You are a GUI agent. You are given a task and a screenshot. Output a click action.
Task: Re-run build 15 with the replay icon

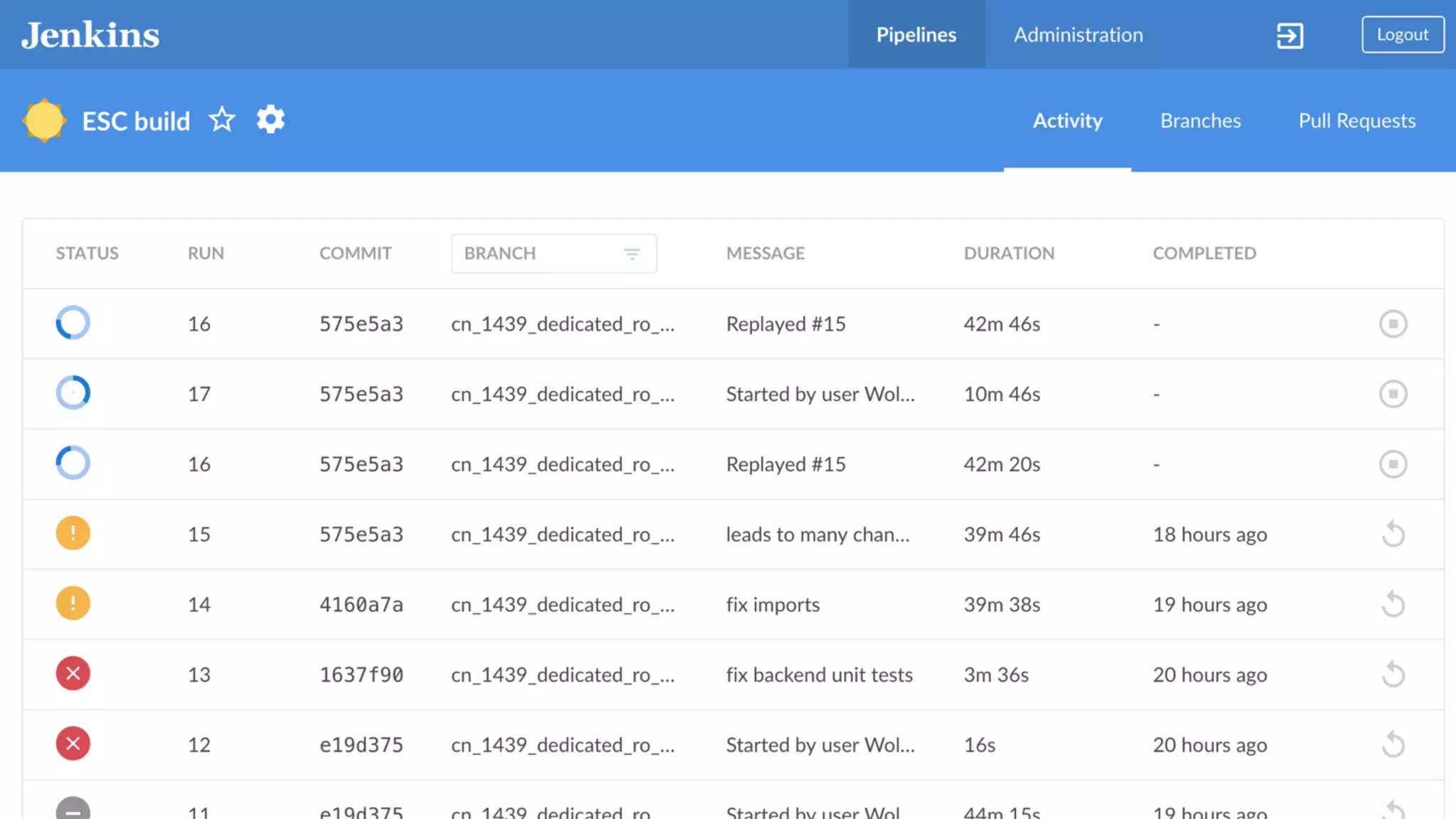pyautogui.click(x=1393, y=534)
